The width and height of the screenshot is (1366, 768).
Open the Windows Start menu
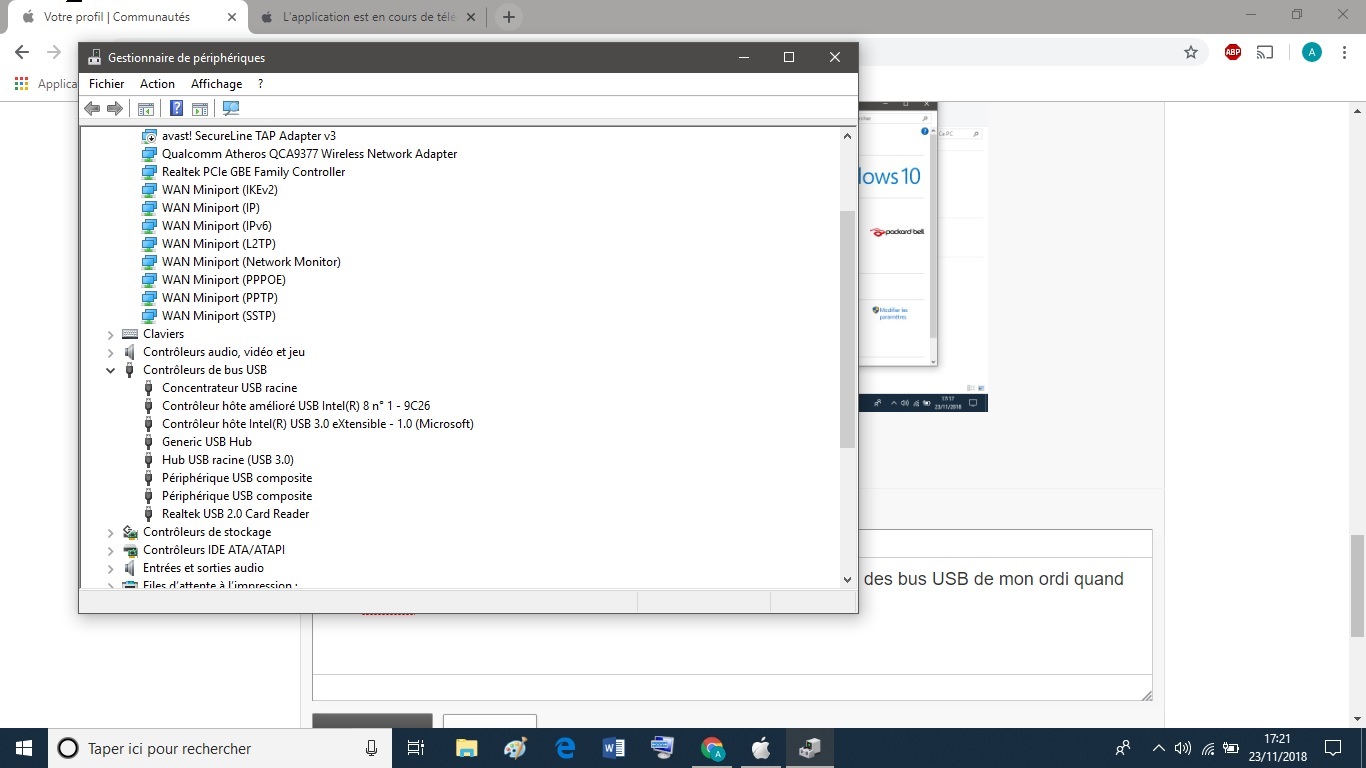[24, 748]
